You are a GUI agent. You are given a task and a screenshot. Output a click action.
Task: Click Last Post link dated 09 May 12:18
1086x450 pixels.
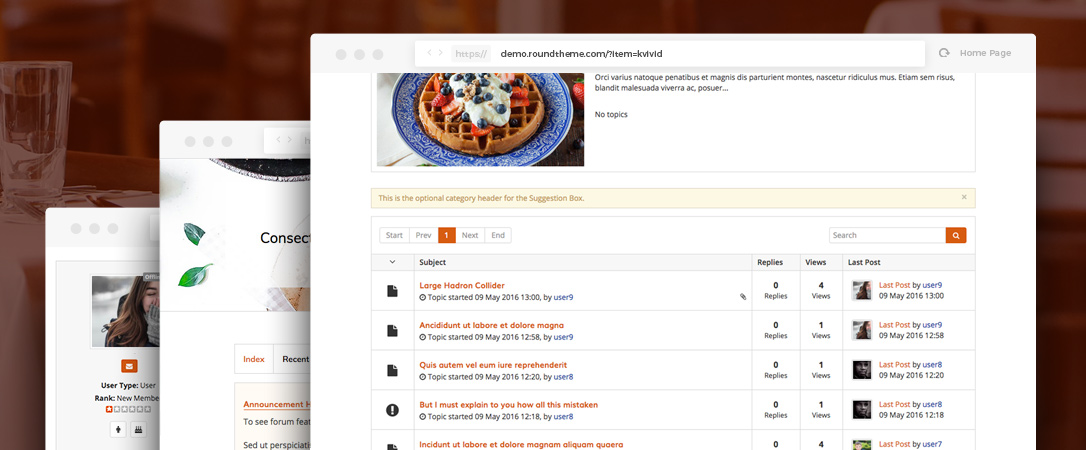point(894,404)
